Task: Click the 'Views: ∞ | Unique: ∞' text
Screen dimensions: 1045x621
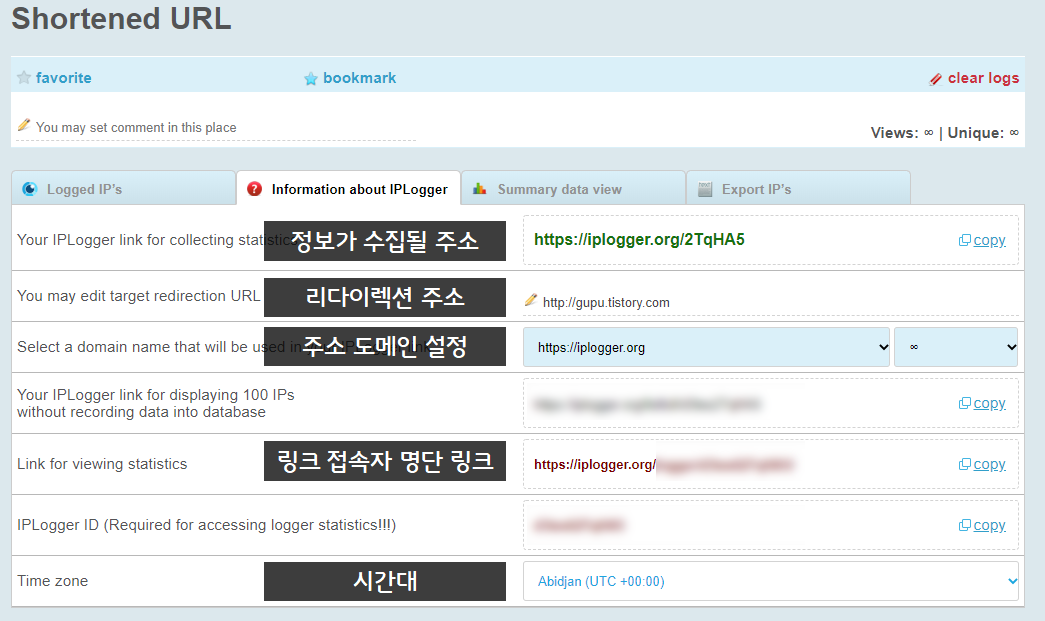Action: click(x=944, y=133)
